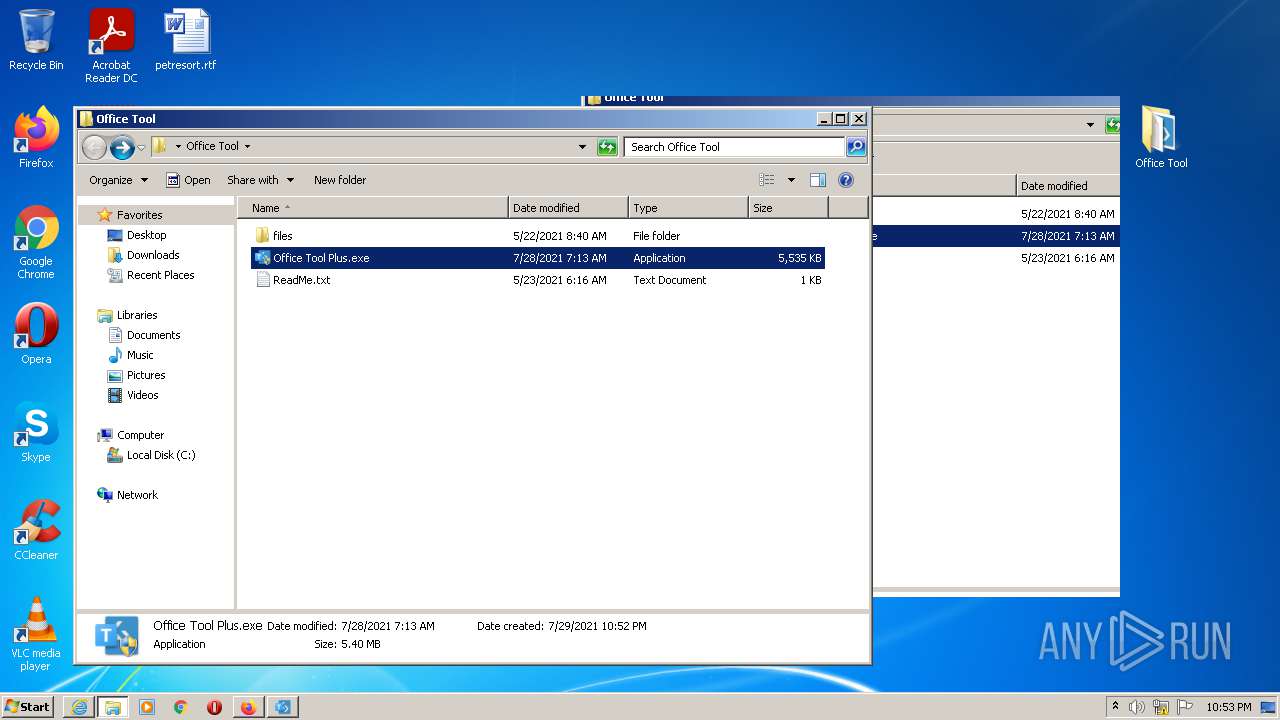Open Pictures library
The image size is (1280, 720).
[146, 375]
